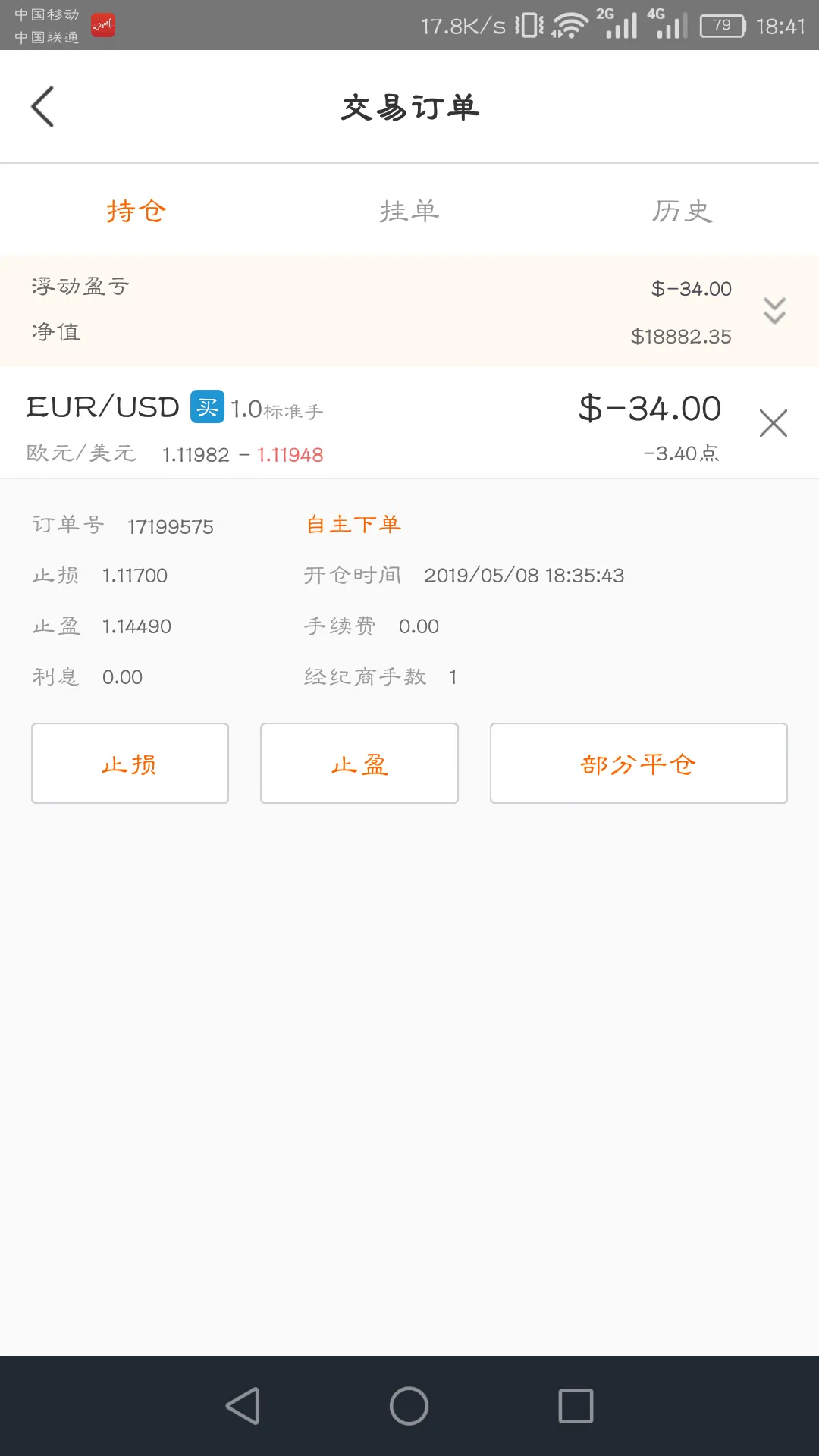This screenshot has width=819, height=1456.
Task: Open recent apps square icon
Action: tap(576, 1406)
